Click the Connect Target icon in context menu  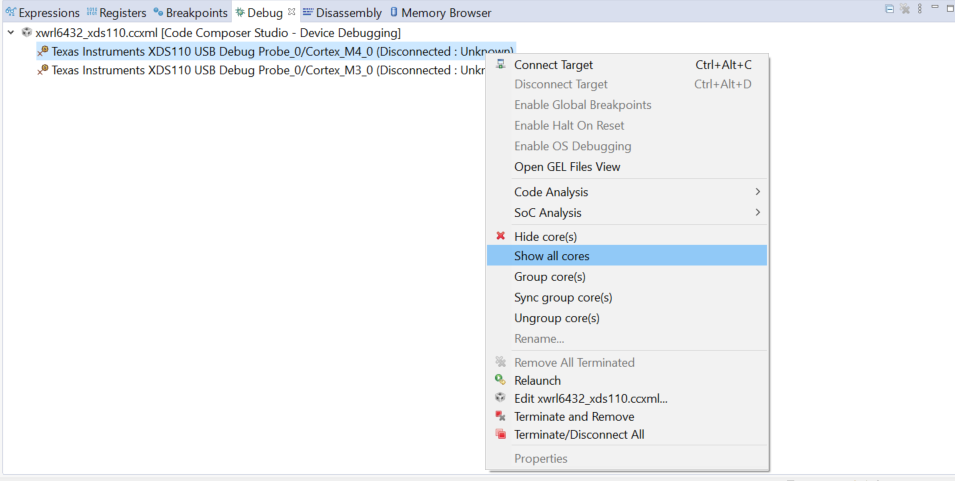pyautogui.click(x=501, y=64)
